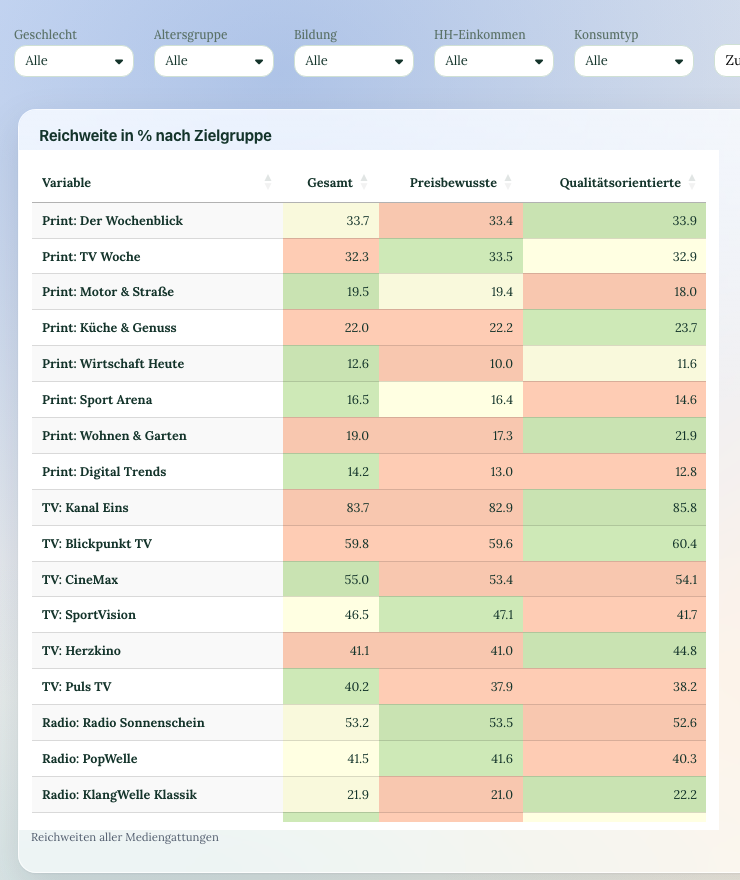Screen dimensions: 740x880
Task: Click the title Reichweite in % nach Zielgruppe
Action: click(x=155, y=136)
